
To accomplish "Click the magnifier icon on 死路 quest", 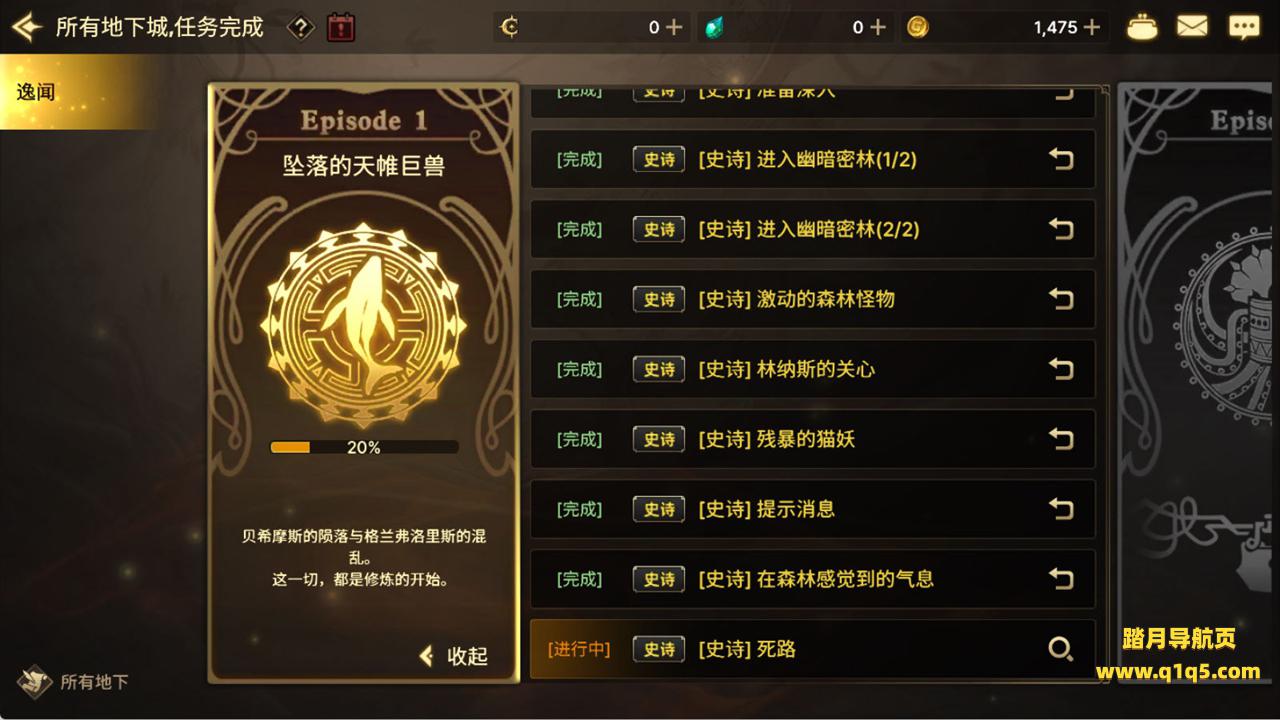I will 1060,649.
